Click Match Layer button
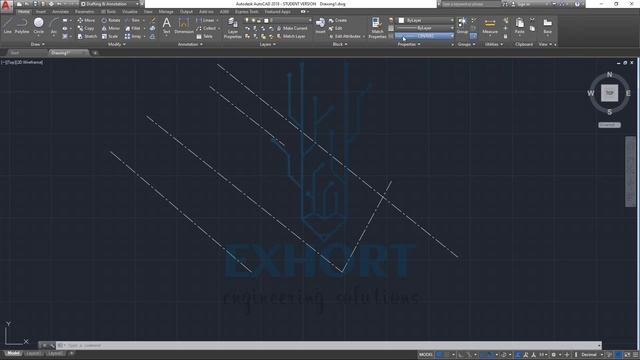Screen dimensions: 640x360 click(x=291, y=36)
